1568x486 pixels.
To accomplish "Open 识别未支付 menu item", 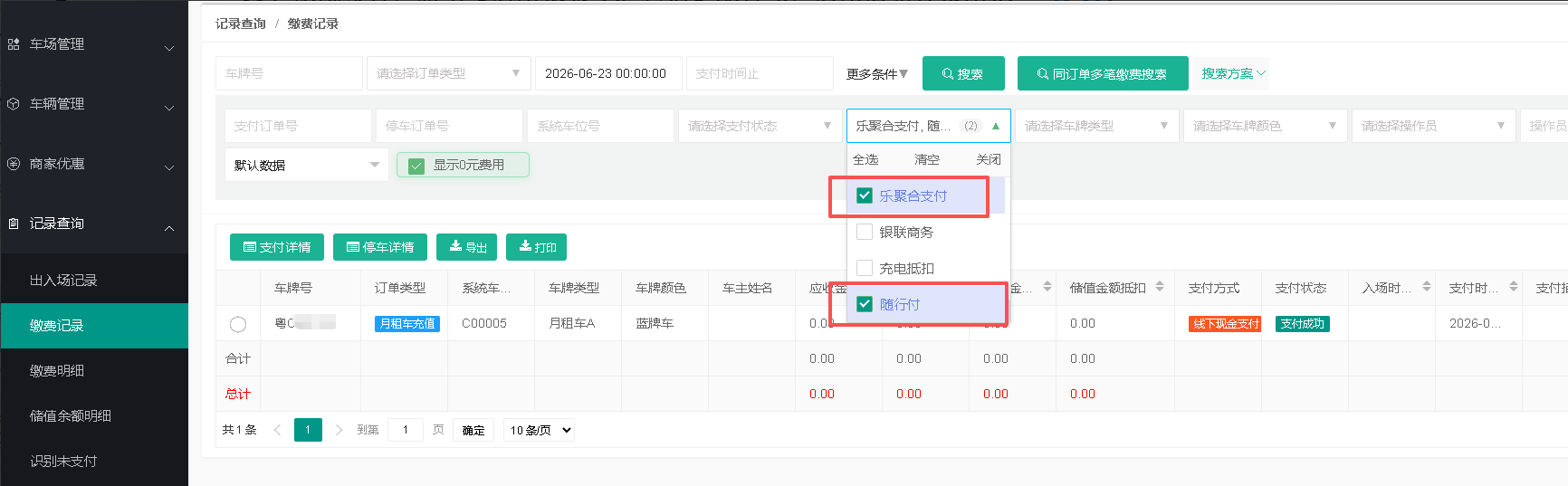I will coord(94,462).
